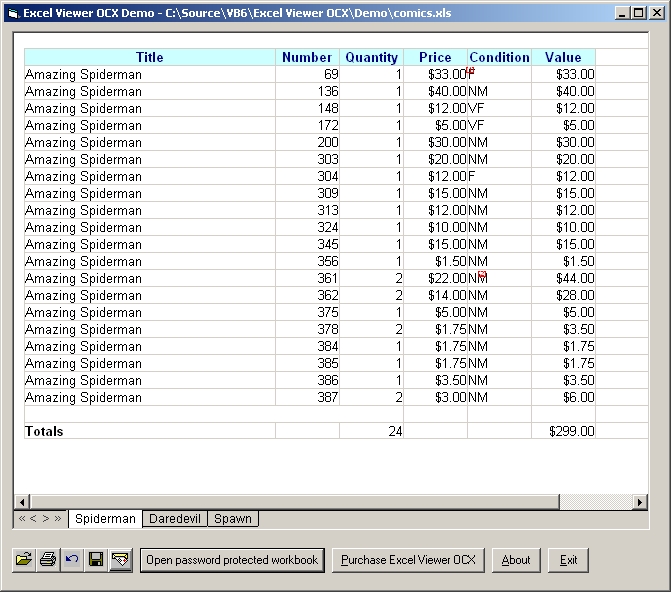Click the application icon in the title bar

14,13
